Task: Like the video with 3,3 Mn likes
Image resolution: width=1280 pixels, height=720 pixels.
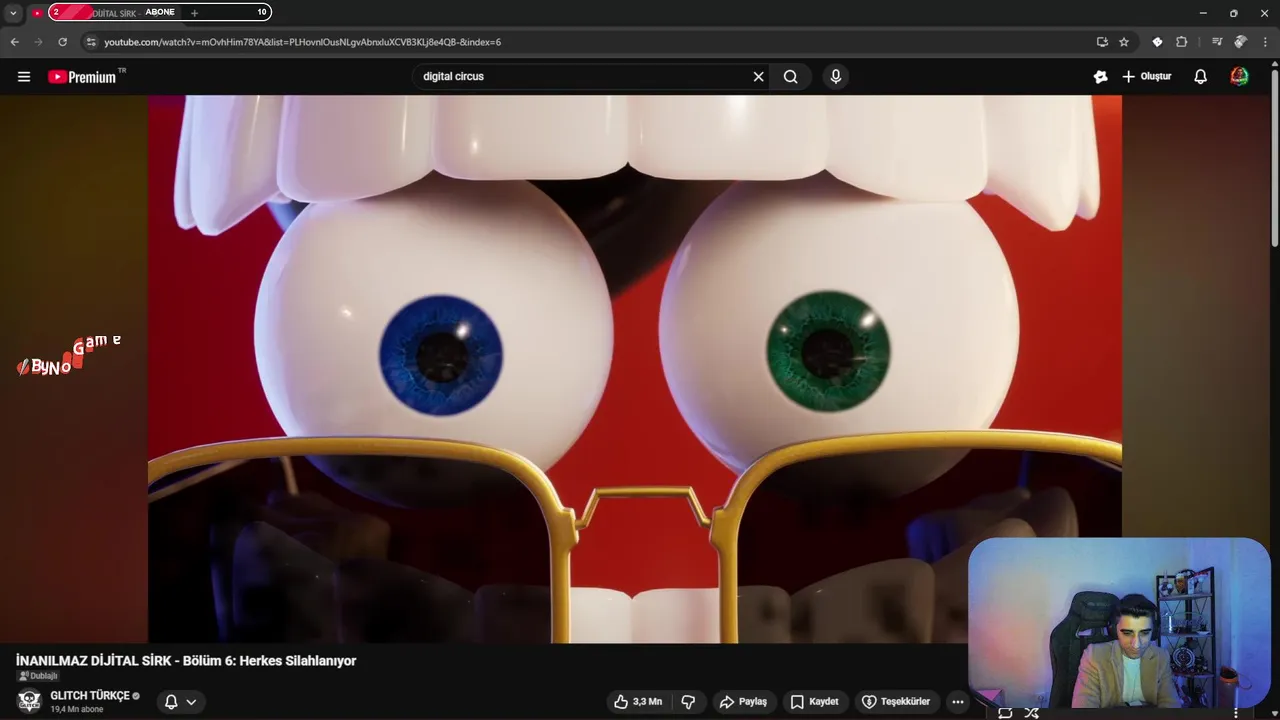Action: coord(638,702)
